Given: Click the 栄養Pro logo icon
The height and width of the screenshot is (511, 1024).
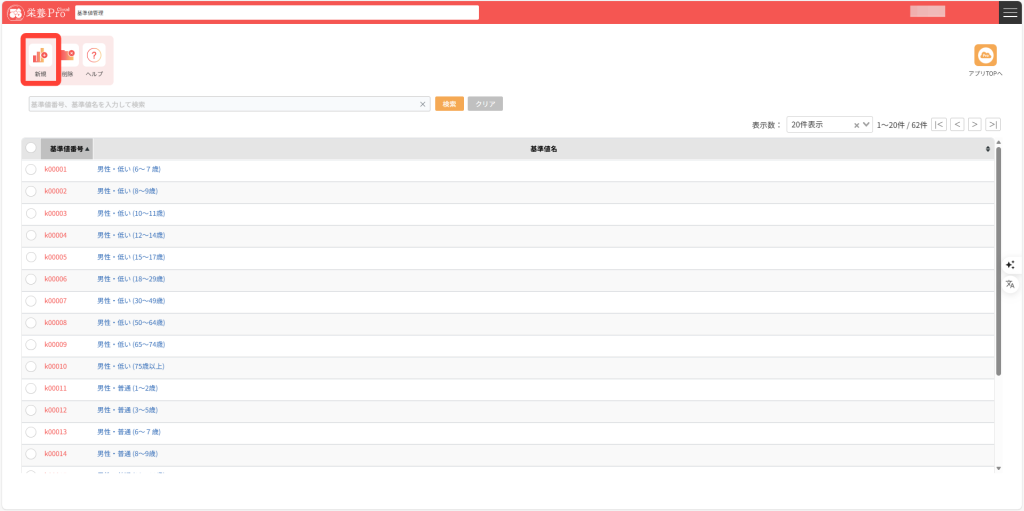Looking at the screenshot, I should [15, 13].
